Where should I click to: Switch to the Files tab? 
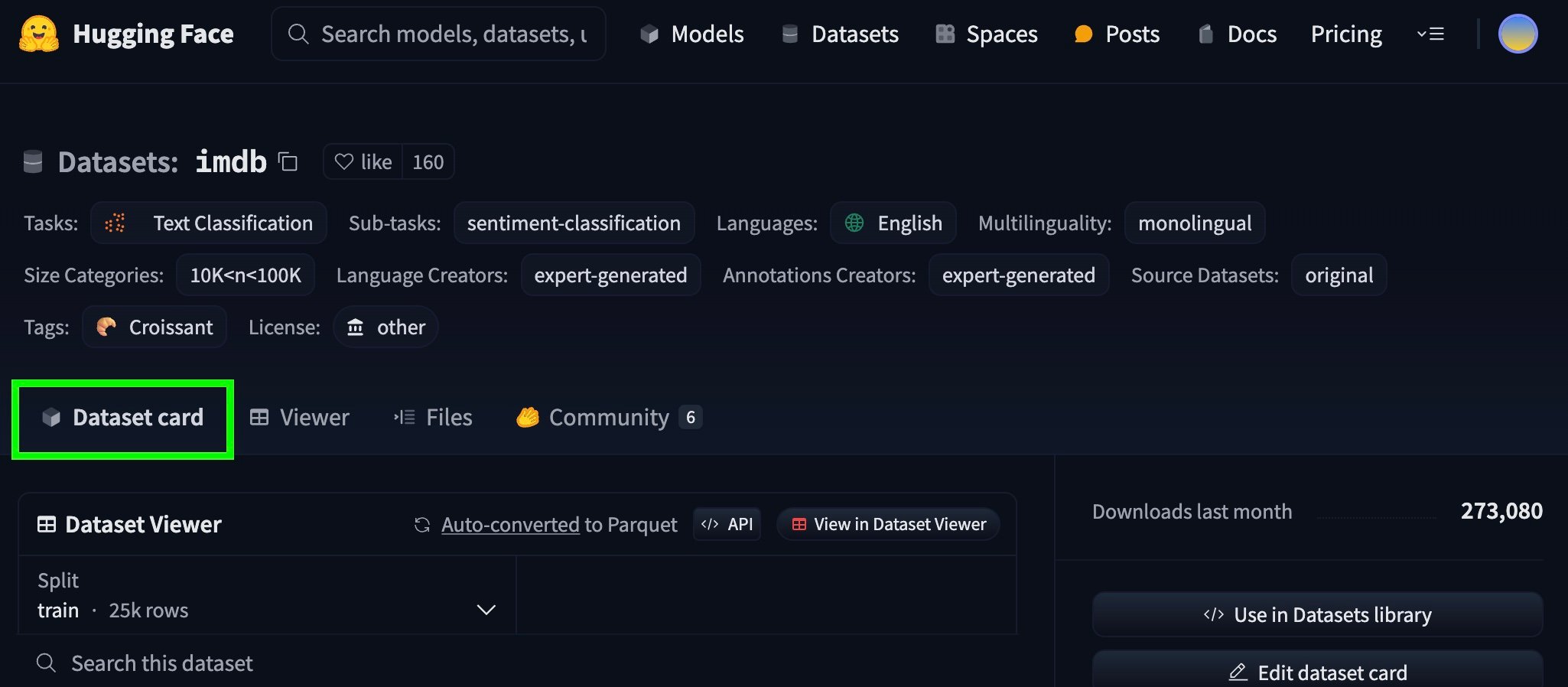(x=433, y=418)
